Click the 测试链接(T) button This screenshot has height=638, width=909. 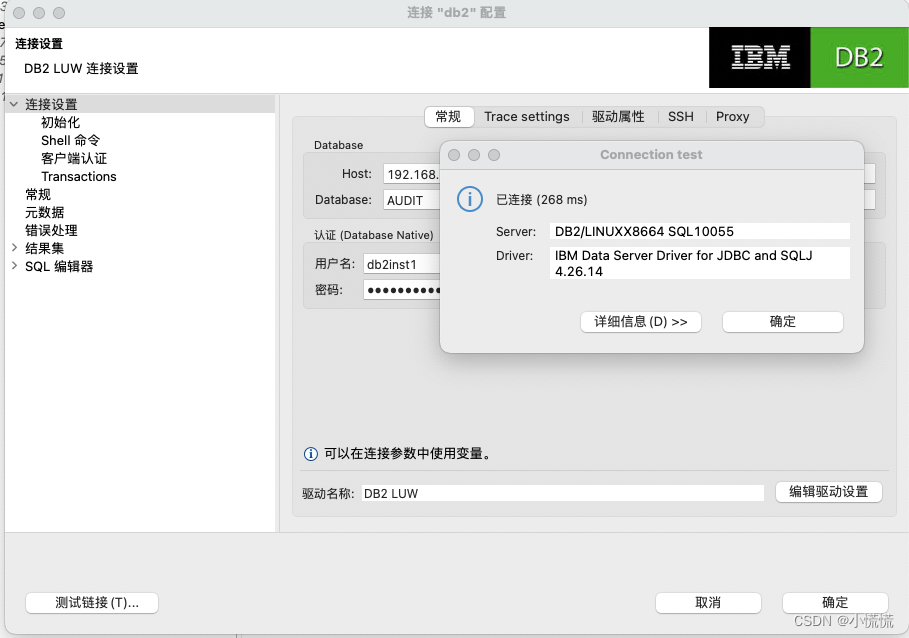(x=91, y=602)
